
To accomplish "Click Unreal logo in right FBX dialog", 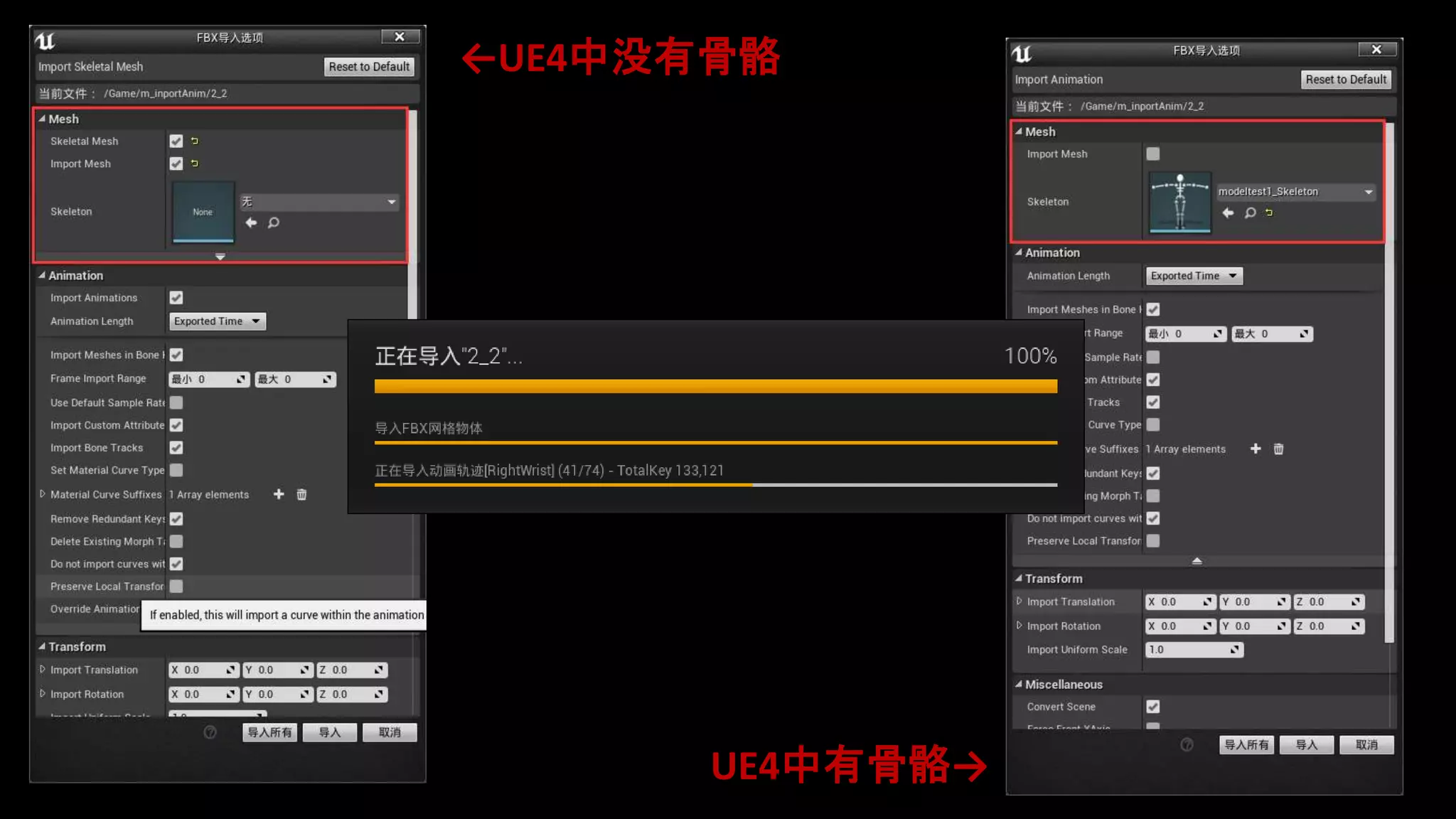I will pos(1022,53).
